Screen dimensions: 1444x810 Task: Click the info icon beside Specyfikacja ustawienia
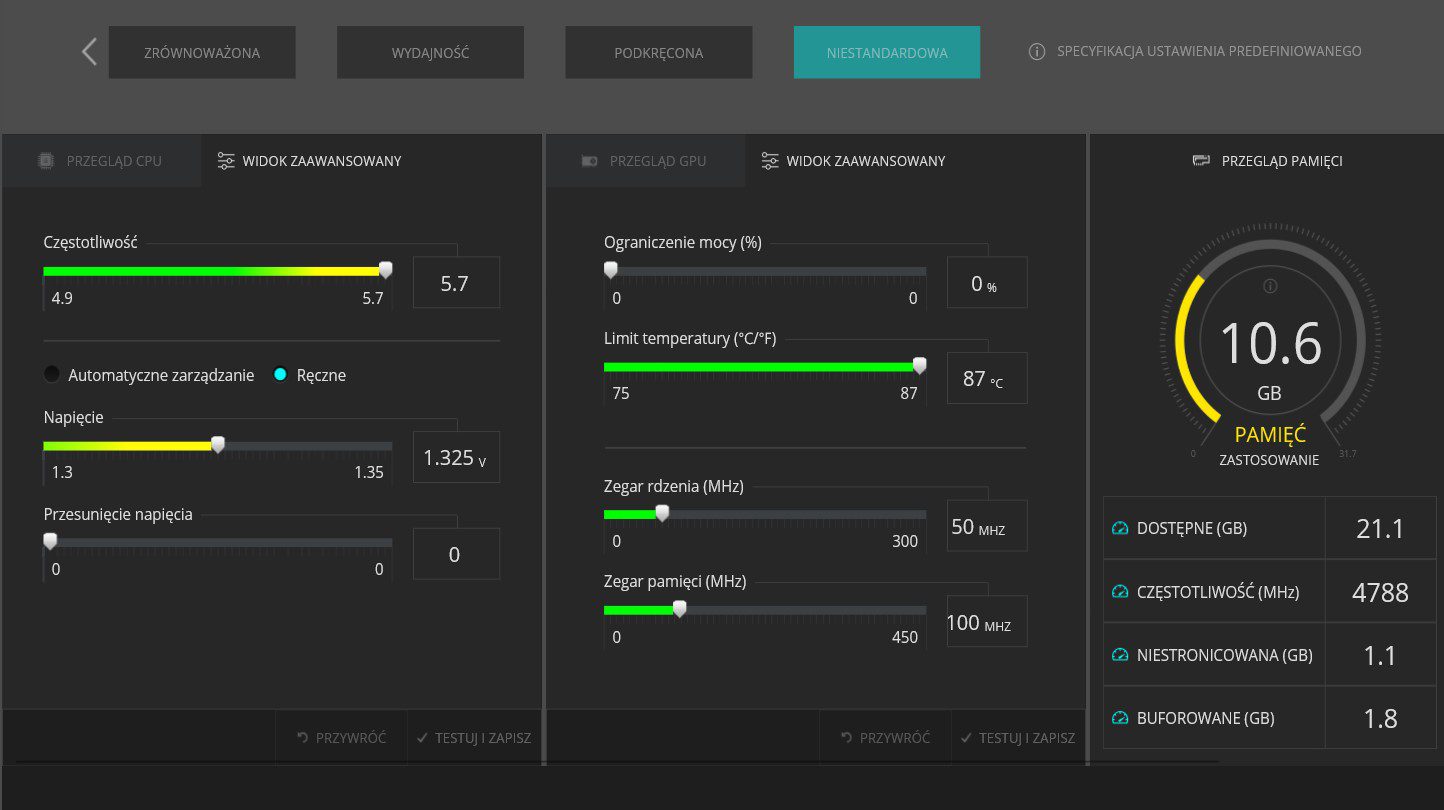pyautogui.click(x=1037, y=51)
